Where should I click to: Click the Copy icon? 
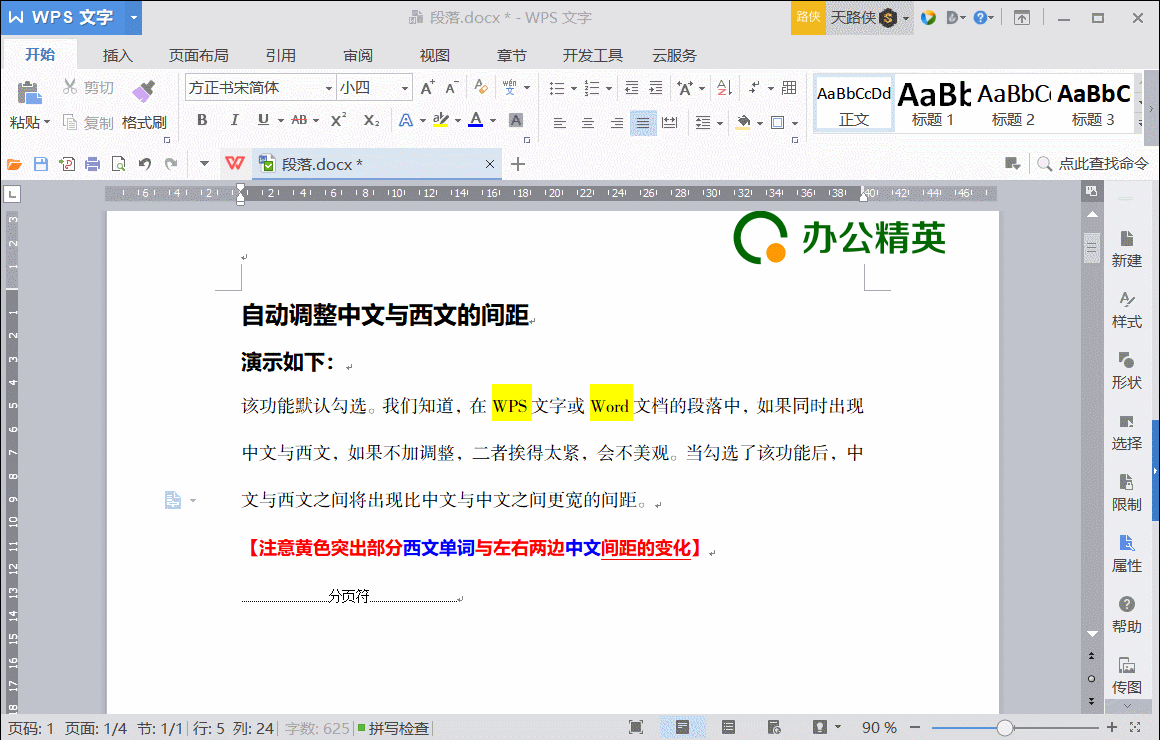pos(70,122)
